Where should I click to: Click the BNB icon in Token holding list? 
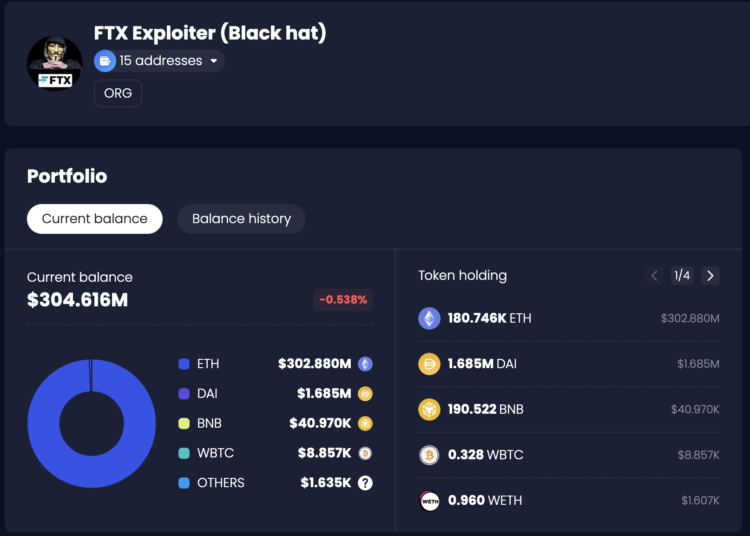(429, 409)
